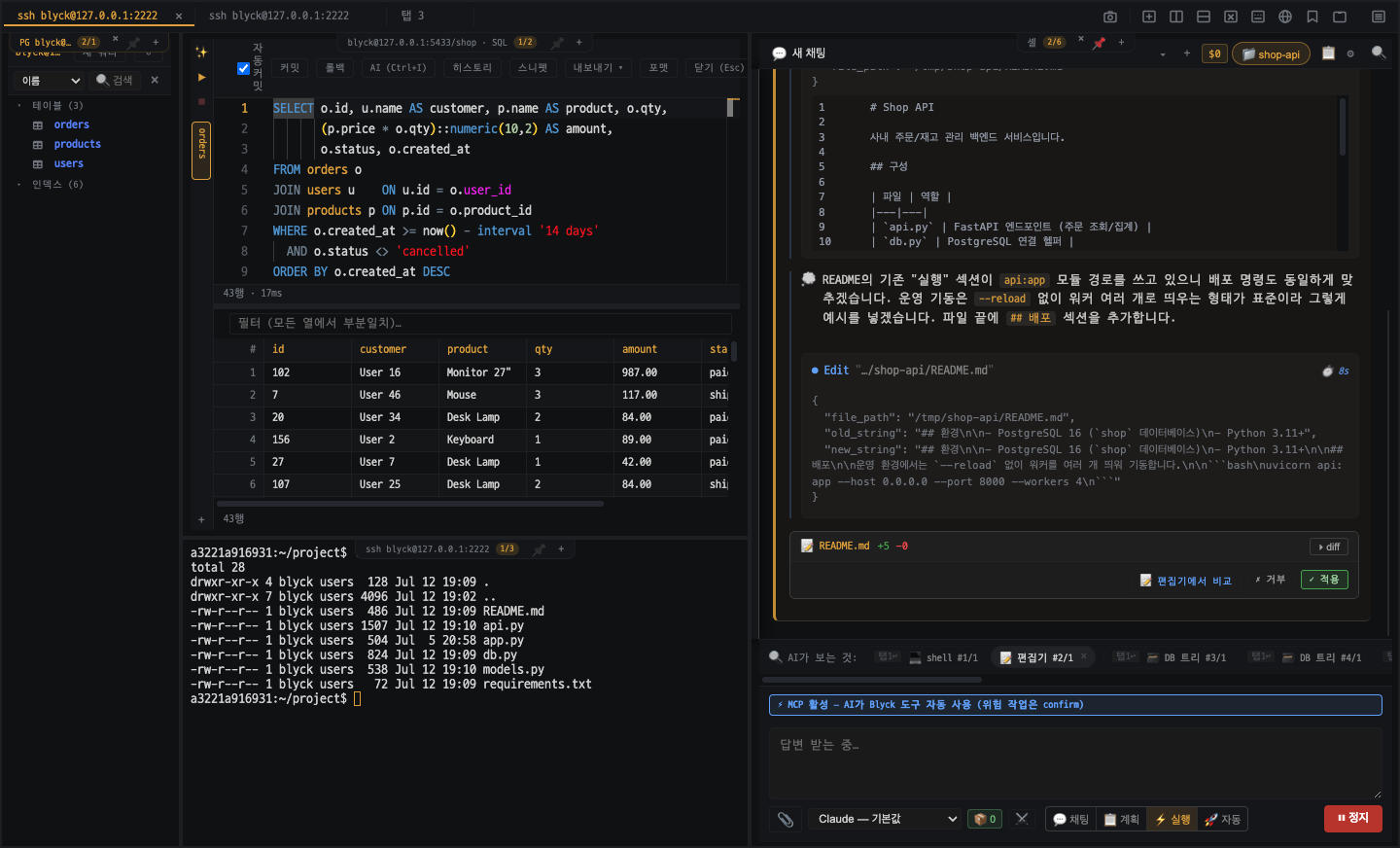This screenshot has width=1400, height=848.
Task: Click the 커밋 commit button
Action: point(290,68)
